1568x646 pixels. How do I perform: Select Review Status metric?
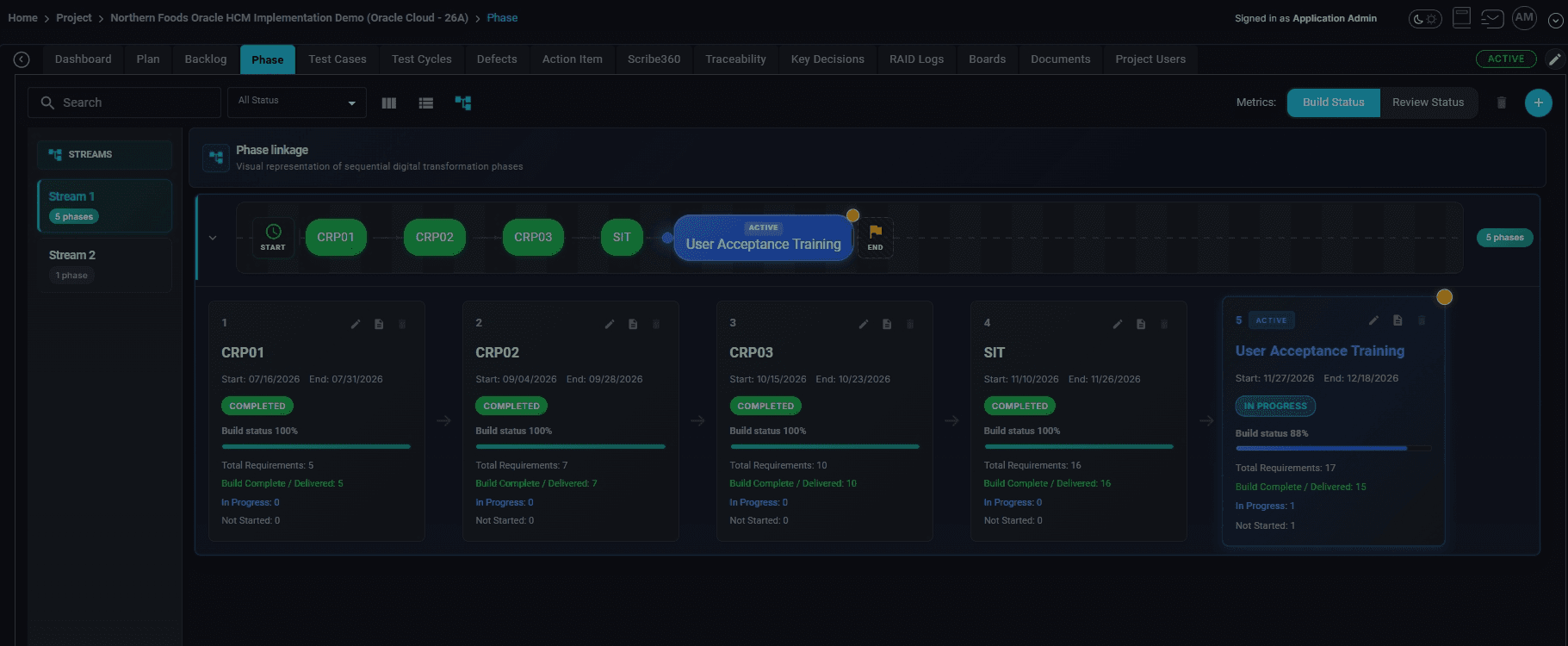point(1429,102)
